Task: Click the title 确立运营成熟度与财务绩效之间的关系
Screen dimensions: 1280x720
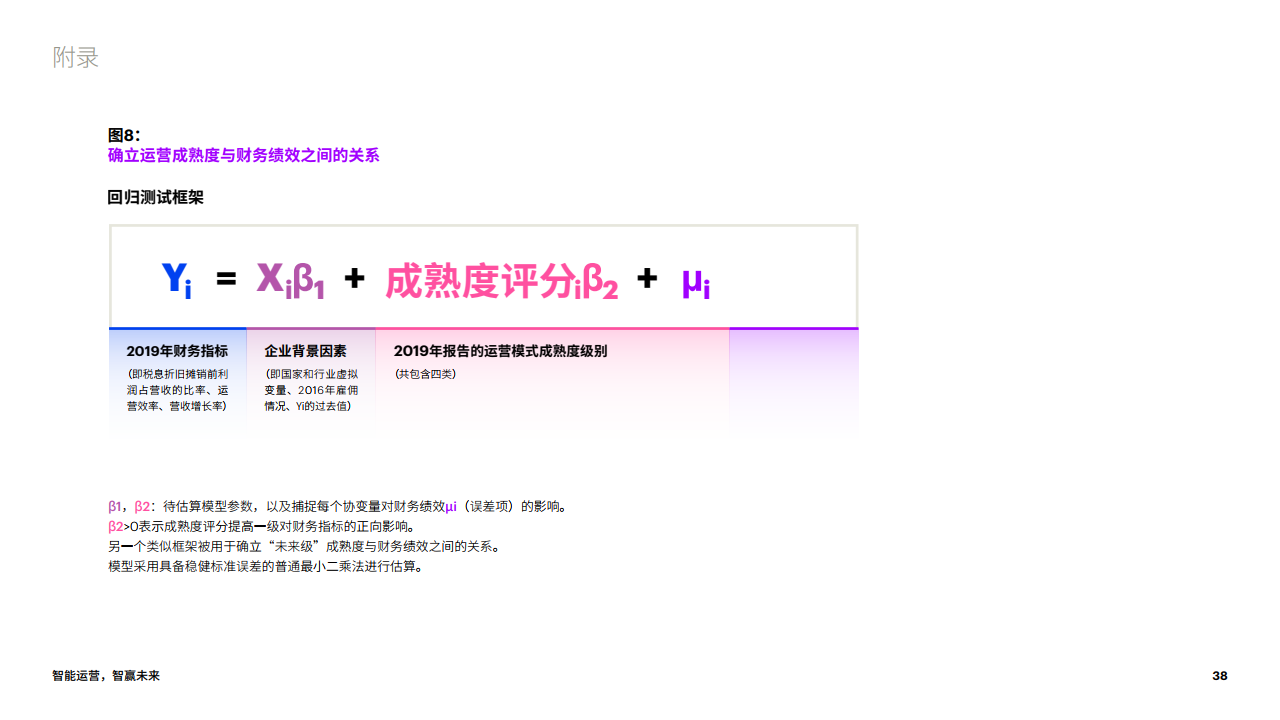Action: click(x=243, y=155)
